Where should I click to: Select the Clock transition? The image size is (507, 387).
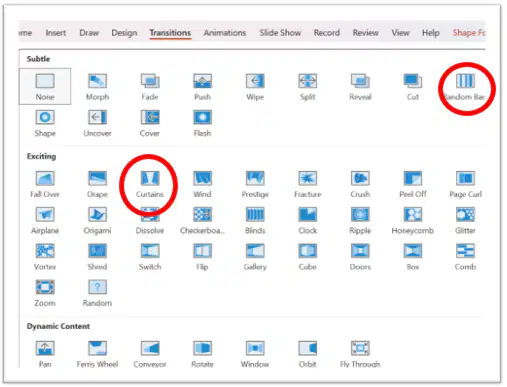tap(307, 220)
